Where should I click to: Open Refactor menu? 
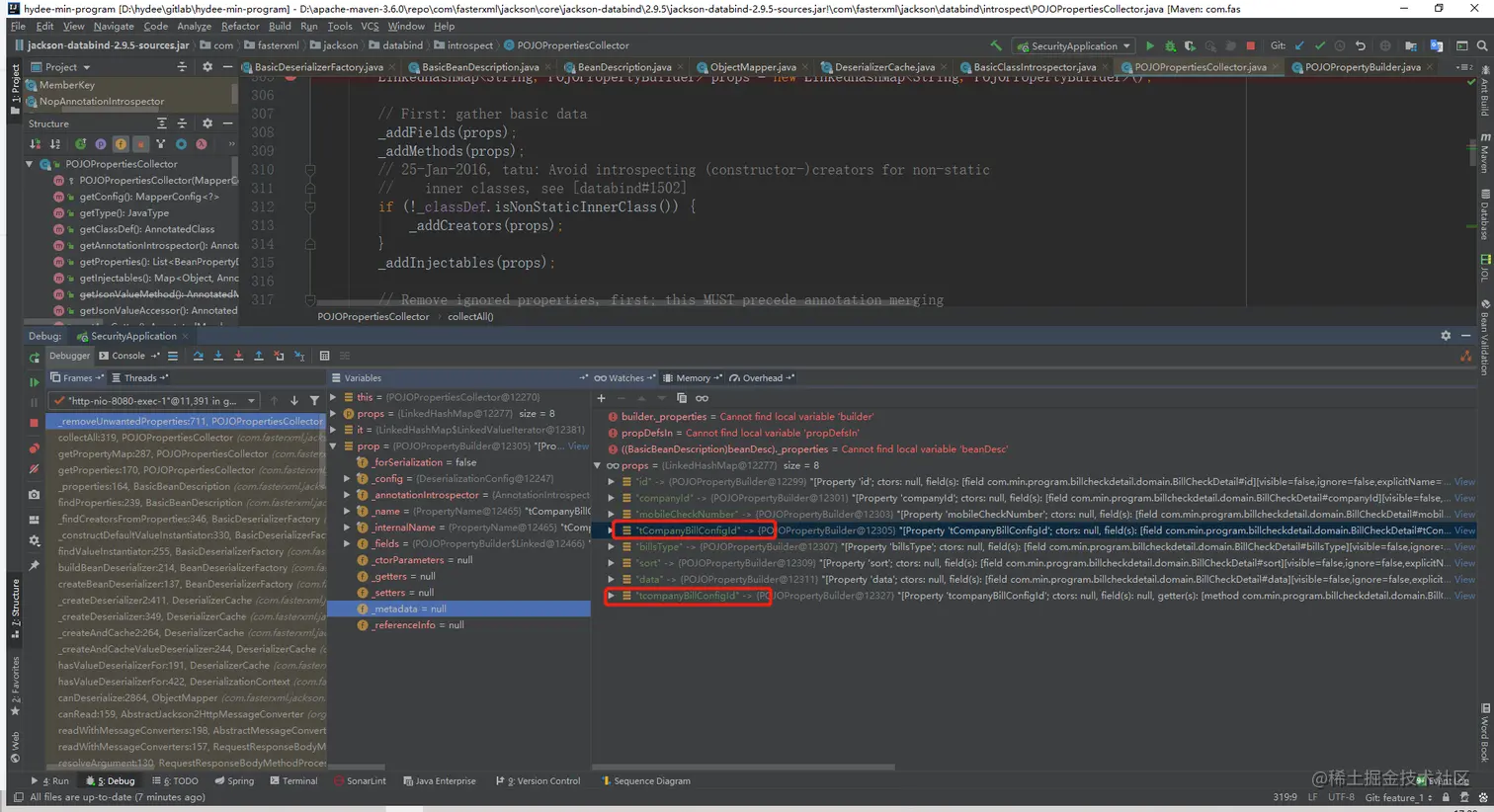240,27
